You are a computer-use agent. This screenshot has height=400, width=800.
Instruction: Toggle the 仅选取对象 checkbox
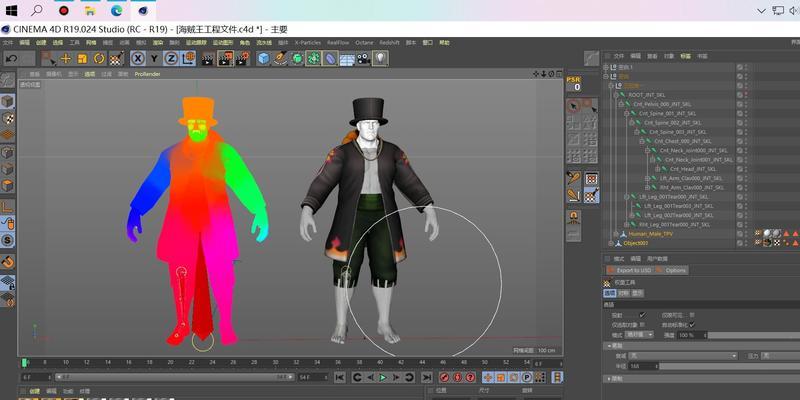642,325
